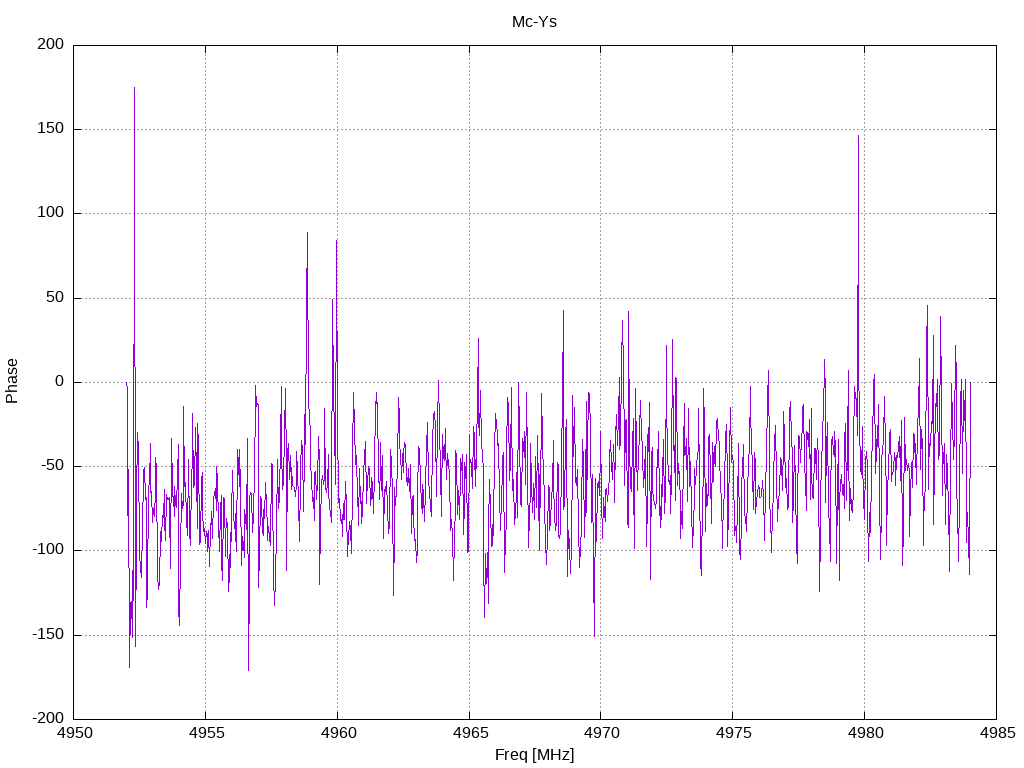
Task: Click the 150 y-axis tick label
Action: click(51, 129)
